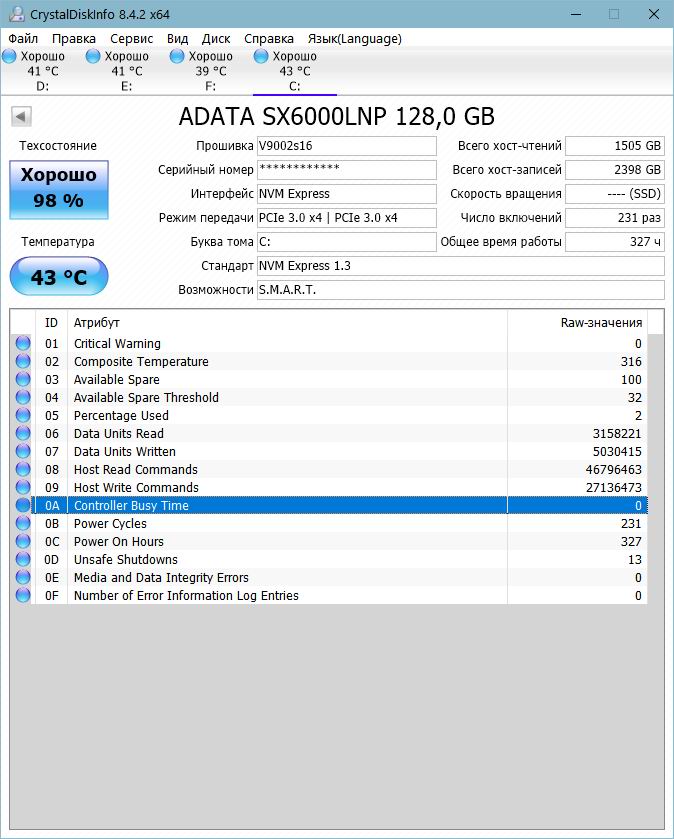Viewport: 674px width, 839px height.
Task: Click status orb for Available Spare Threshold
Action: pos(23,397)
